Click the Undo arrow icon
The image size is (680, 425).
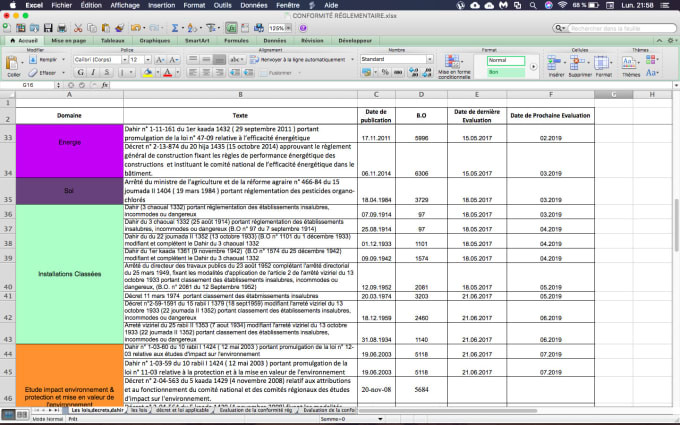(x=136, y=28)
